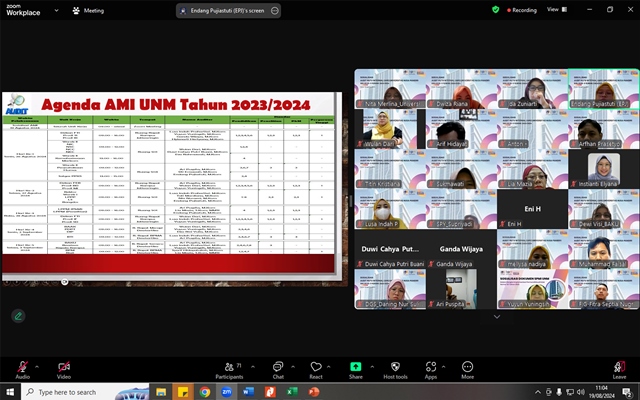The height and width of the screenshot is (400, 640).
Task: Click the green encryption shield icon
Action: [x=496, y=9]
